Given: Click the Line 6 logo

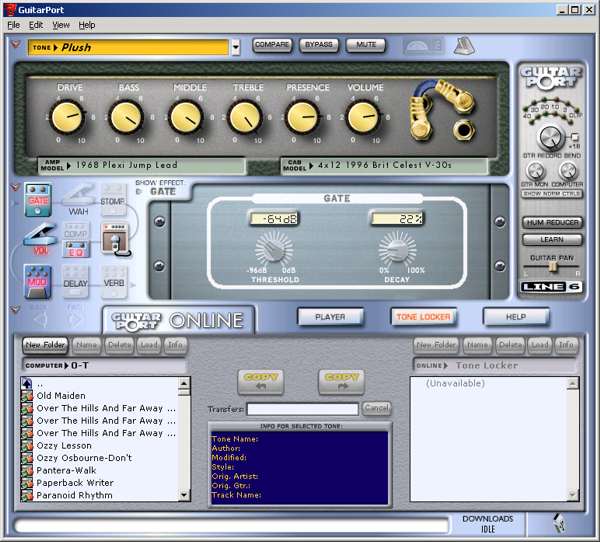Looking at the screenshot, I should click(x=551, y=287).
